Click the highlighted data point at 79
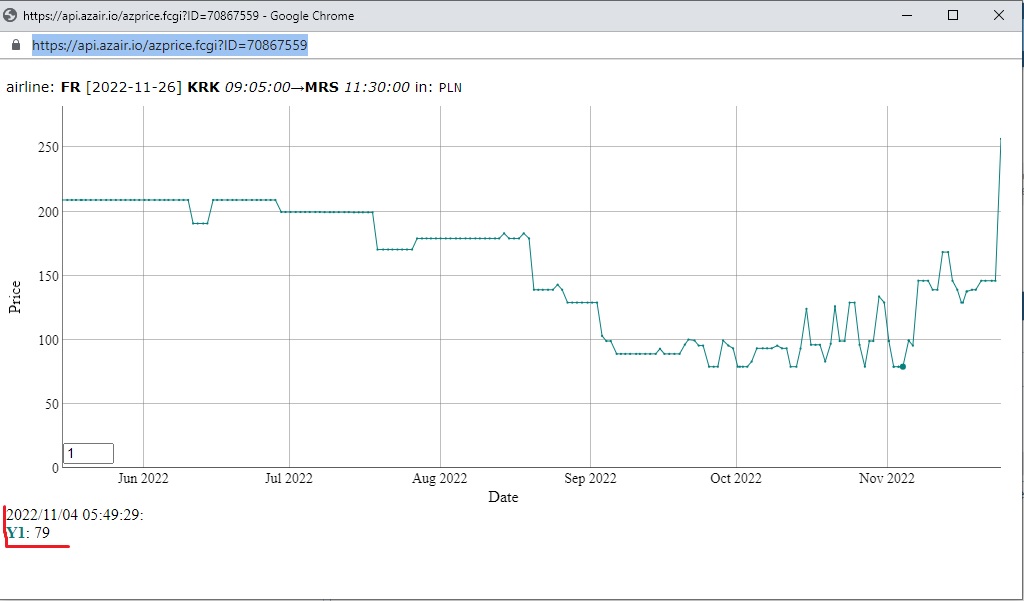The image size is (1024, 601). tap(903, 367)
